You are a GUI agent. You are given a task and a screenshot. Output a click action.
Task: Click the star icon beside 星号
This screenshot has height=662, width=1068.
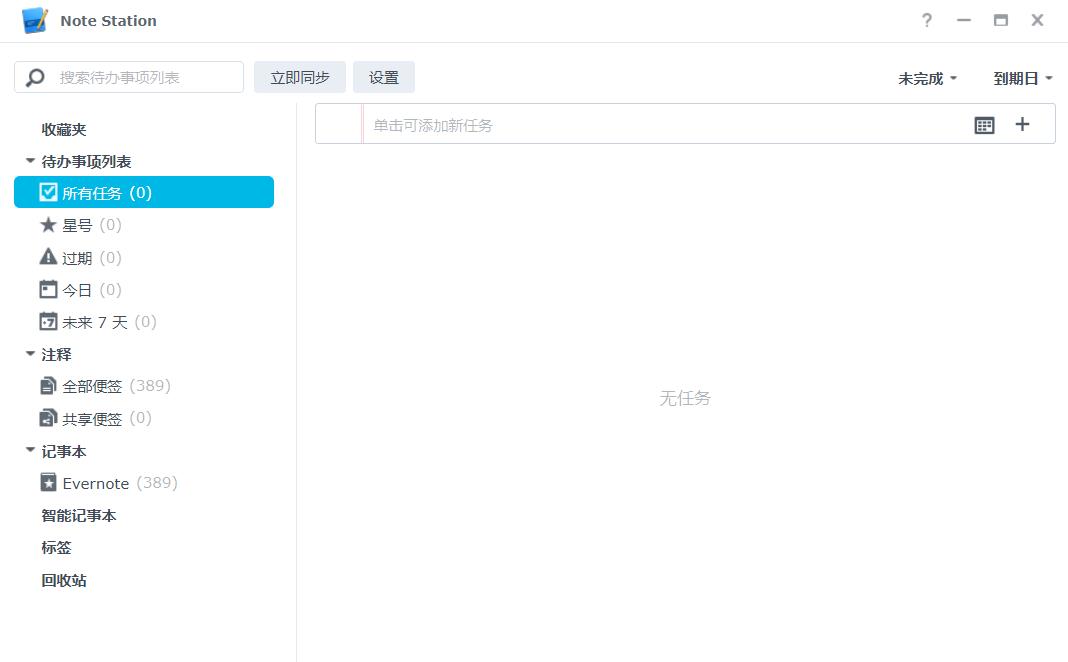[x=48, y=224]
